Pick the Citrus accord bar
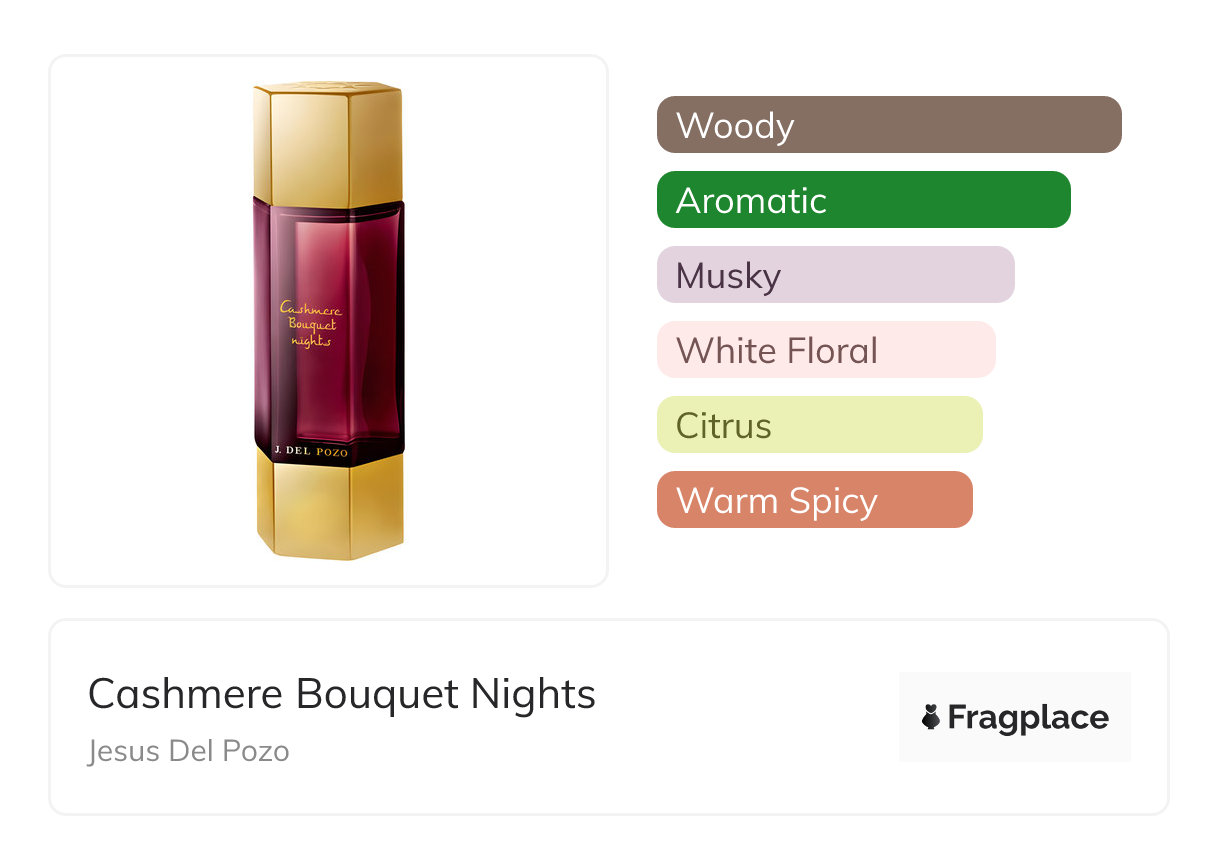 [819, 425]
